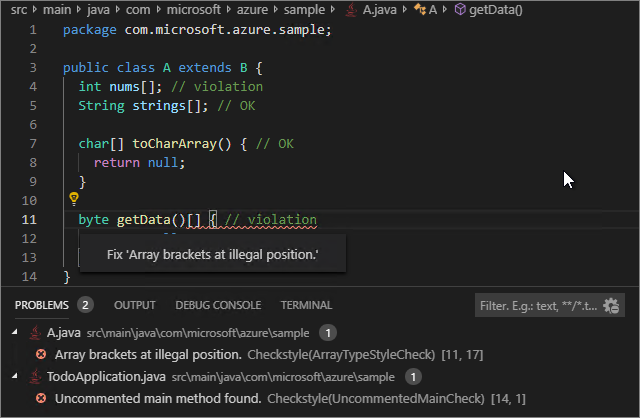Click the Java icon beside TodoApplication.java

click(35, 376)
